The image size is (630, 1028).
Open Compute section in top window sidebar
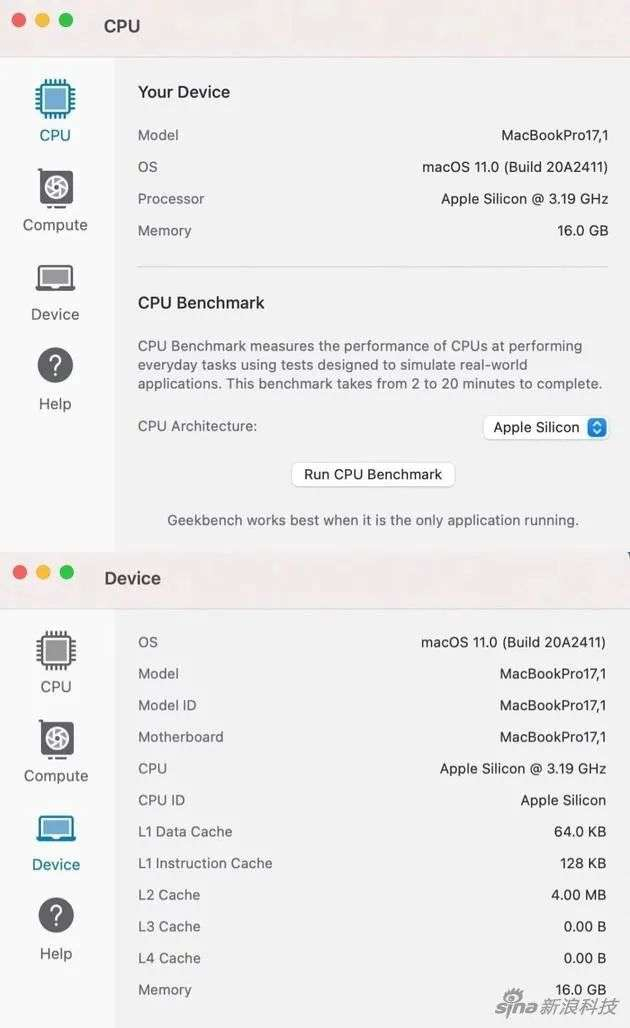[x=56, y=188]
